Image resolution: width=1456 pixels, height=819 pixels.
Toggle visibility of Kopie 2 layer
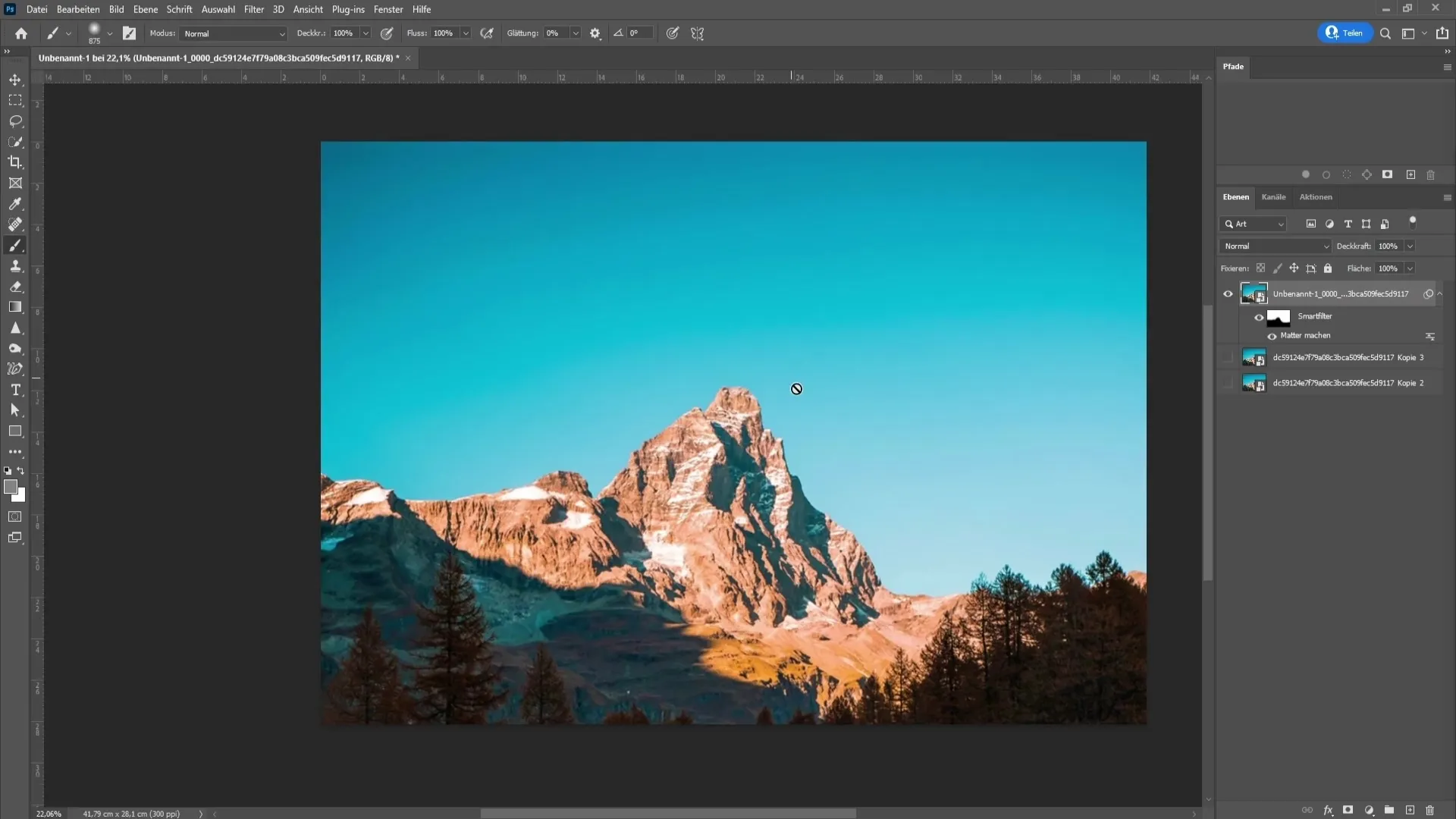1229,383
